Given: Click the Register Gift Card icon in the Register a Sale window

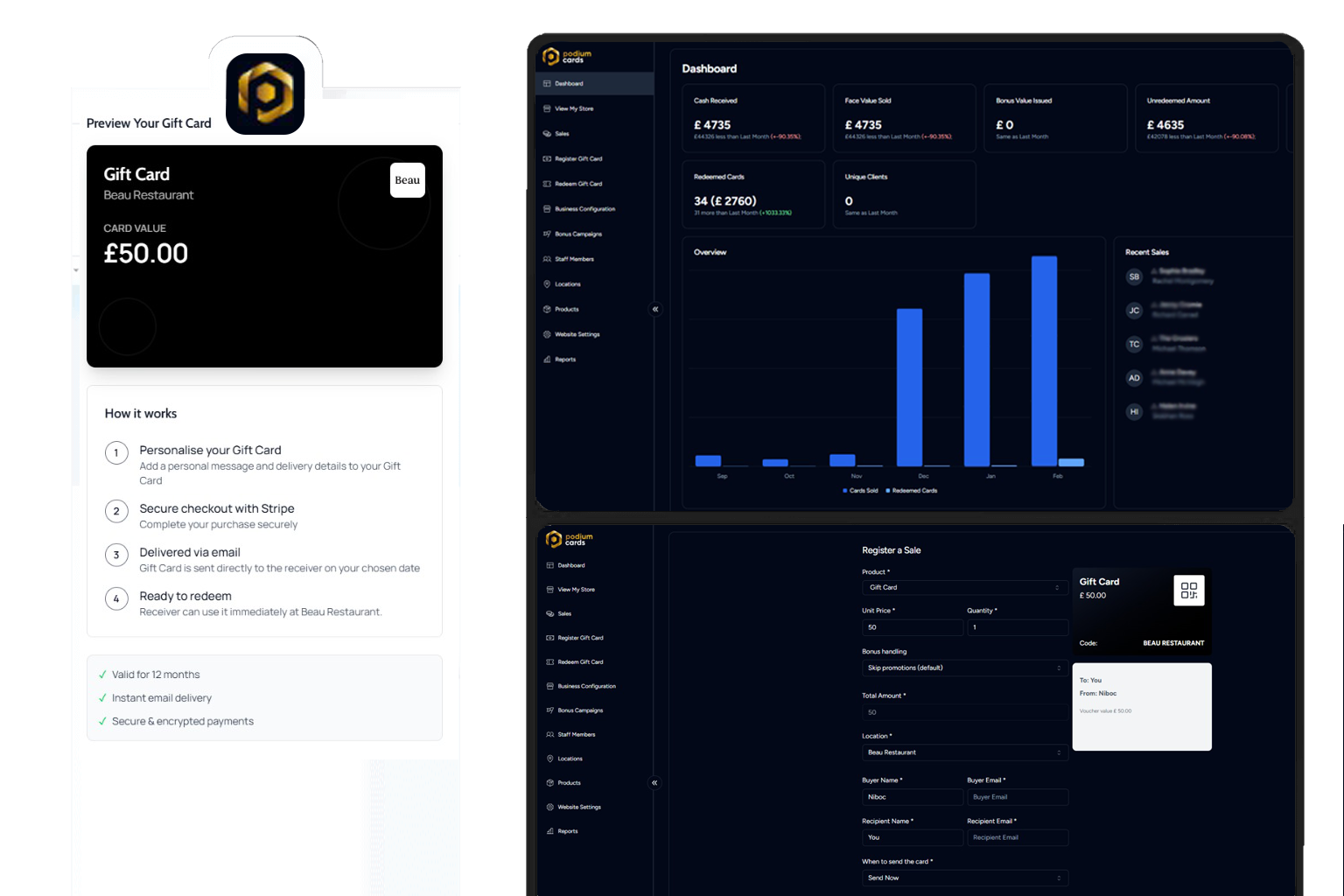Looking at the screenshot, I should click(x=550, y=638).
